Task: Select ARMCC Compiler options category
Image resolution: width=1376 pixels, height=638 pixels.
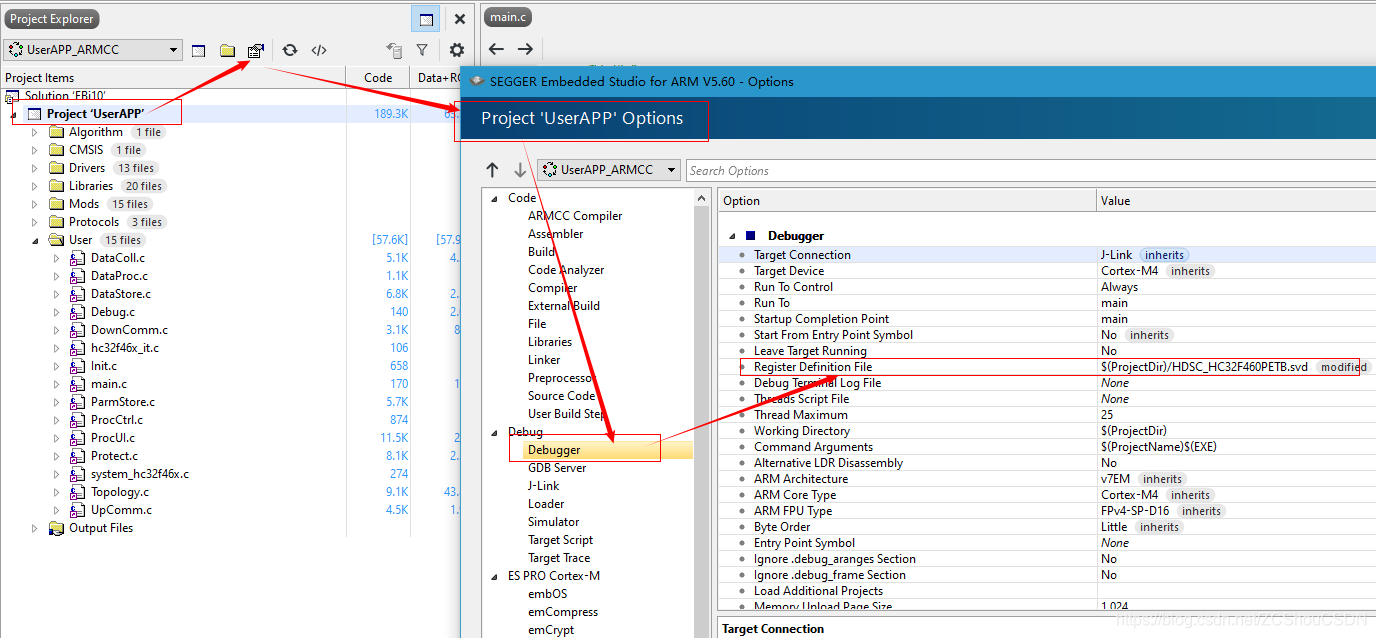Action: coord(575,216)
